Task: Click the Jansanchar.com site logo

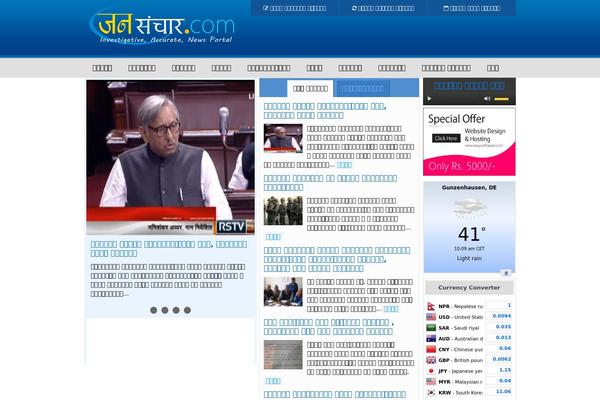Action: [x=161, y=27]
